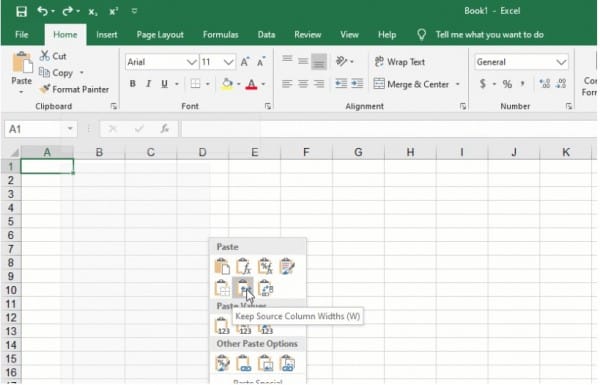Click inside the formula bar
The image size is (600, 385).
pyautogui.click(x=388, y=129)
